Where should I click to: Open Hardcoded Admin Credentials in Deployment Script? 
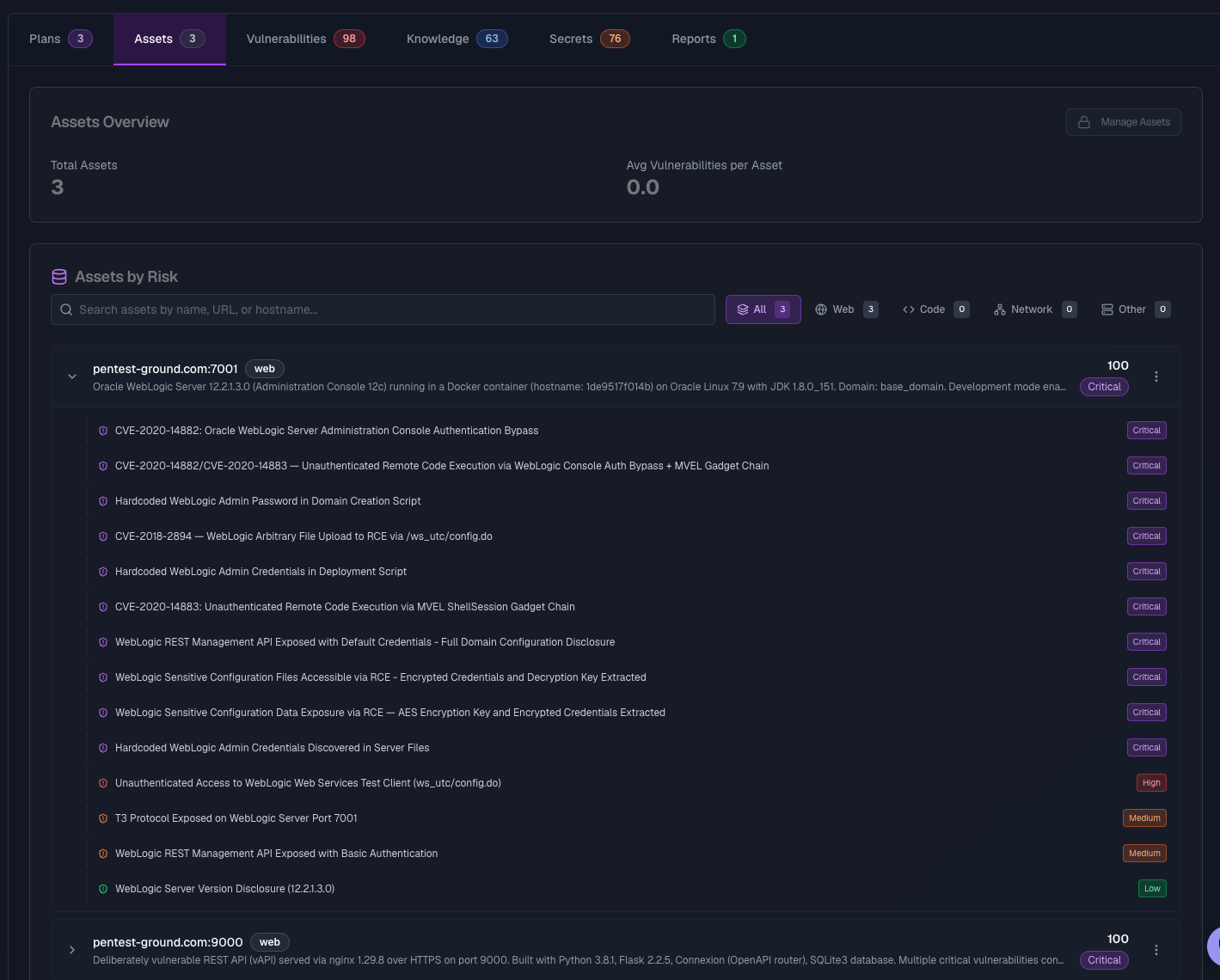tap(261, 572)
